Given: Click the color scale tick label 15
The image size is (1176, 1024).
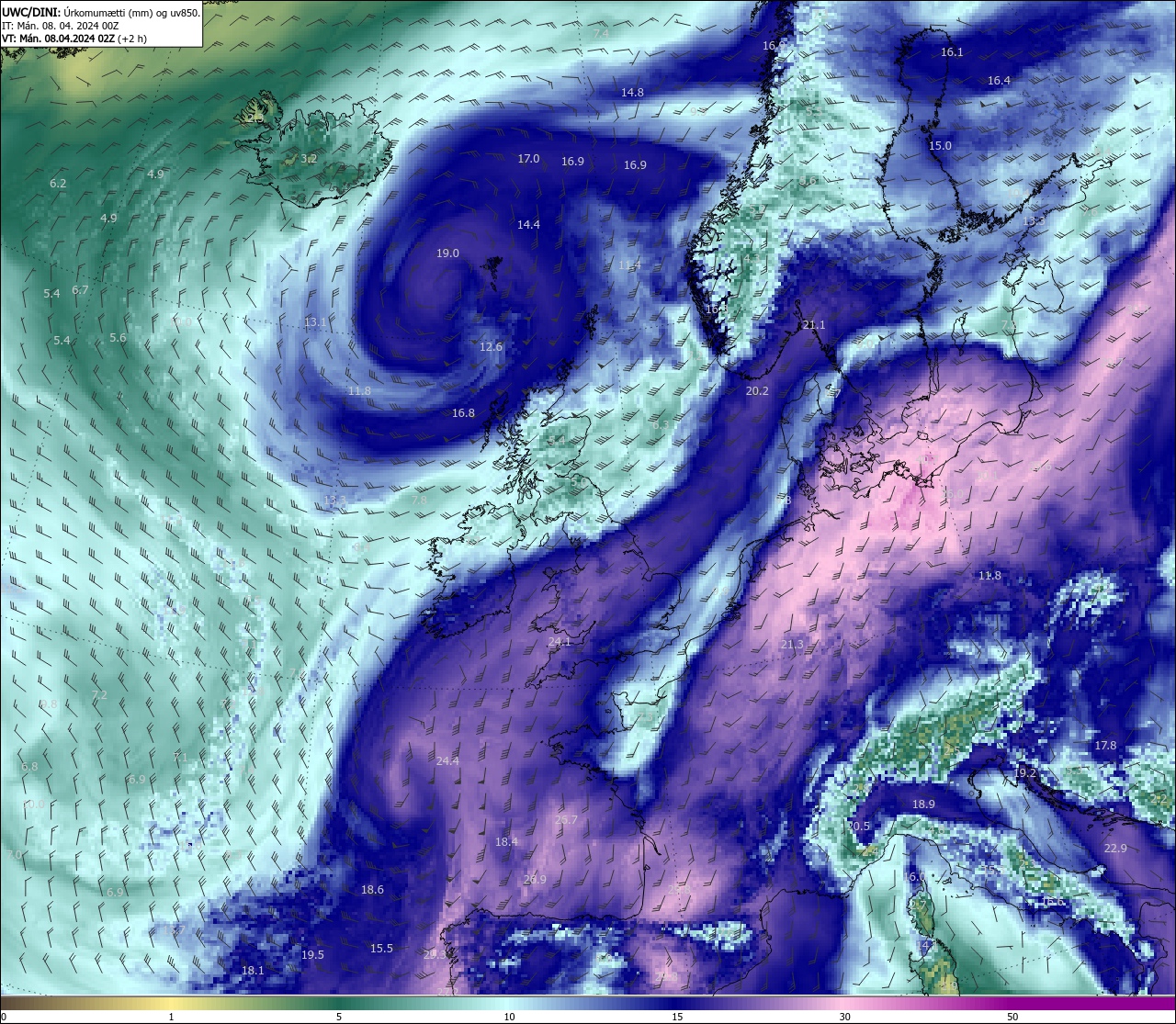Looking at the screenshot, I should coord(677,1017).
